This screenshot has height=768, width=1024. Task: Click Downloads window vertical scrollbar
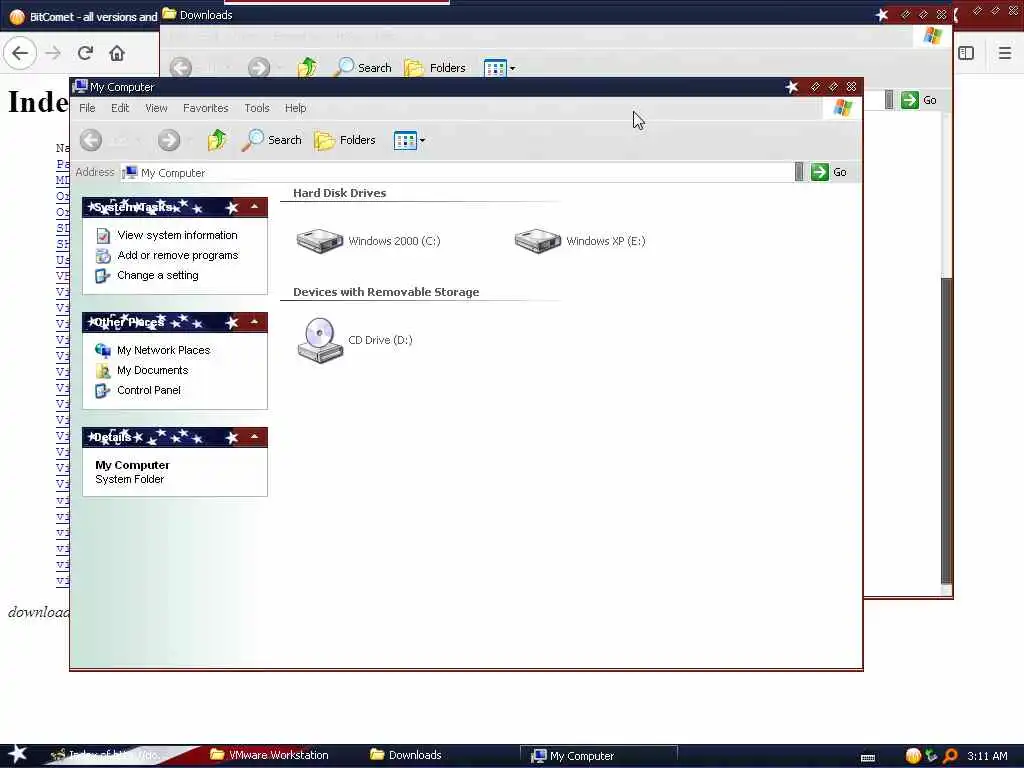pyautogui.click(x=946, y=431)
